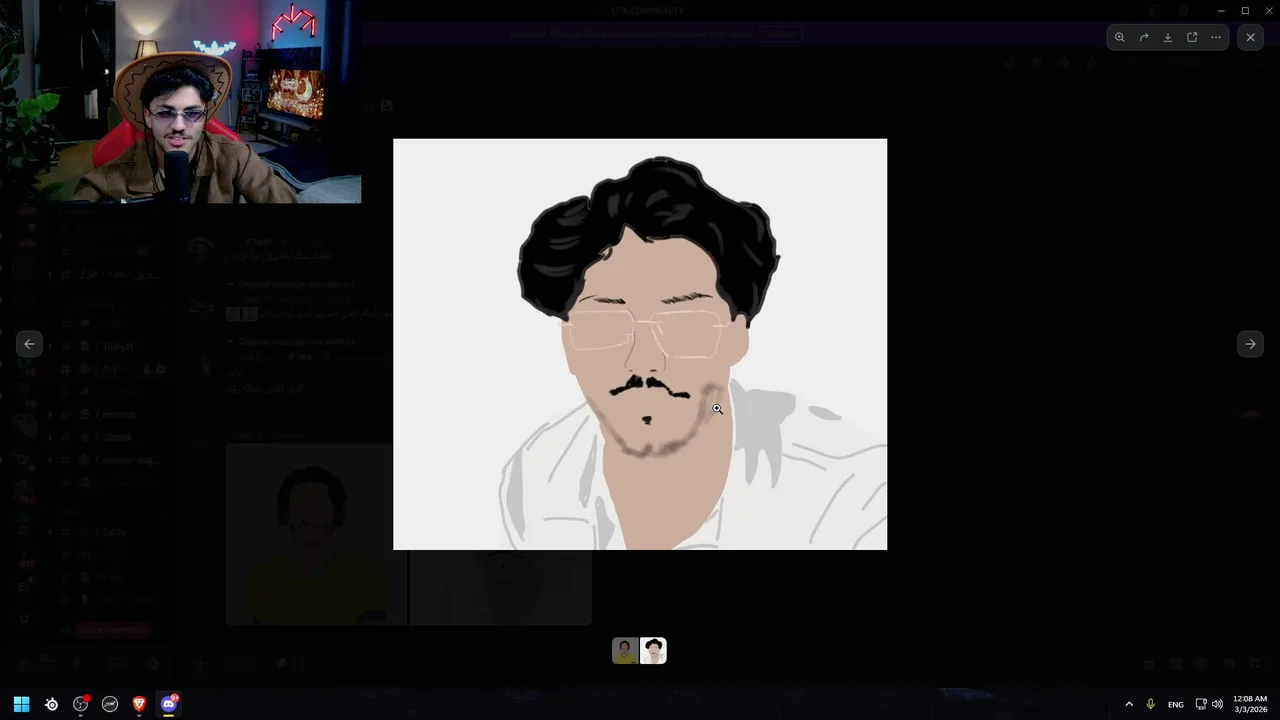
Task: Open the image in browser
Action: (1192, 37)
